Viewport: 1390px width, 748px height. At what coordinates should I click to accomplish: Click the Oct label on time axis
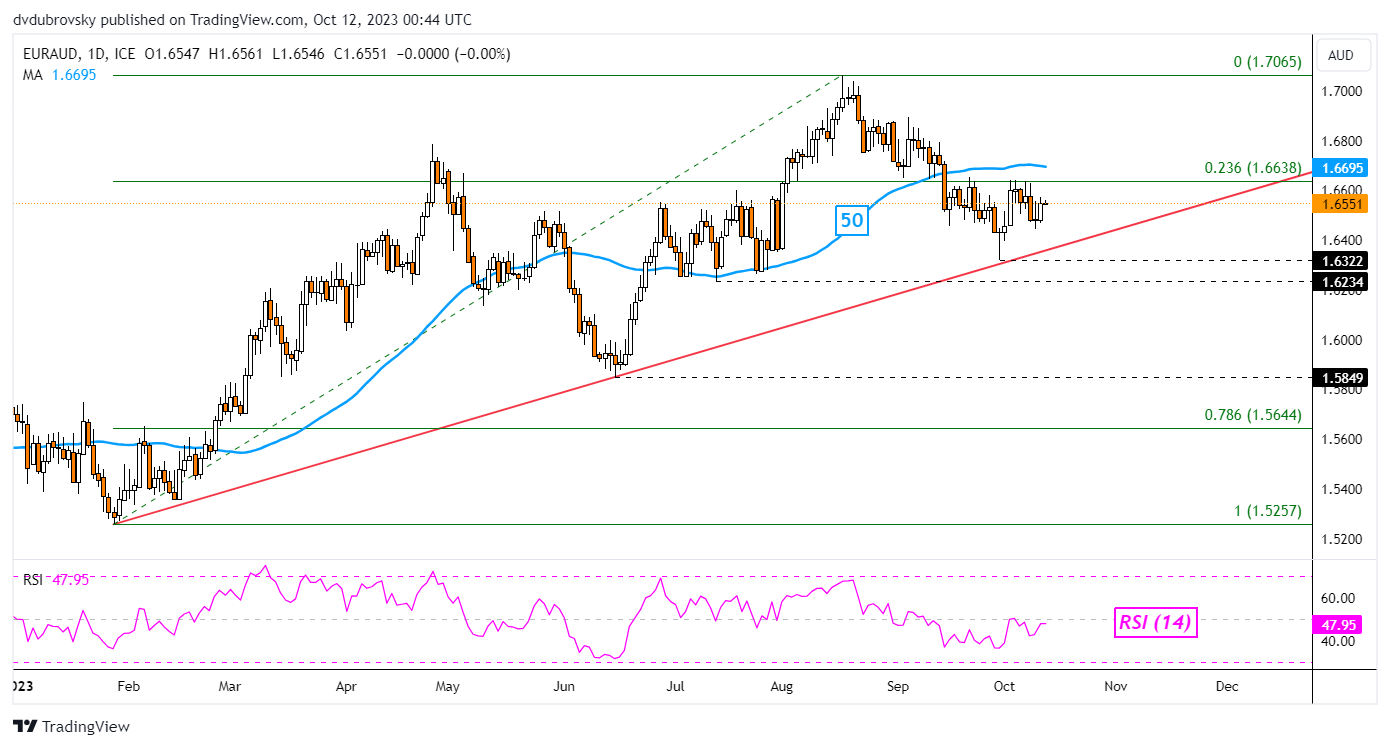1005,687
